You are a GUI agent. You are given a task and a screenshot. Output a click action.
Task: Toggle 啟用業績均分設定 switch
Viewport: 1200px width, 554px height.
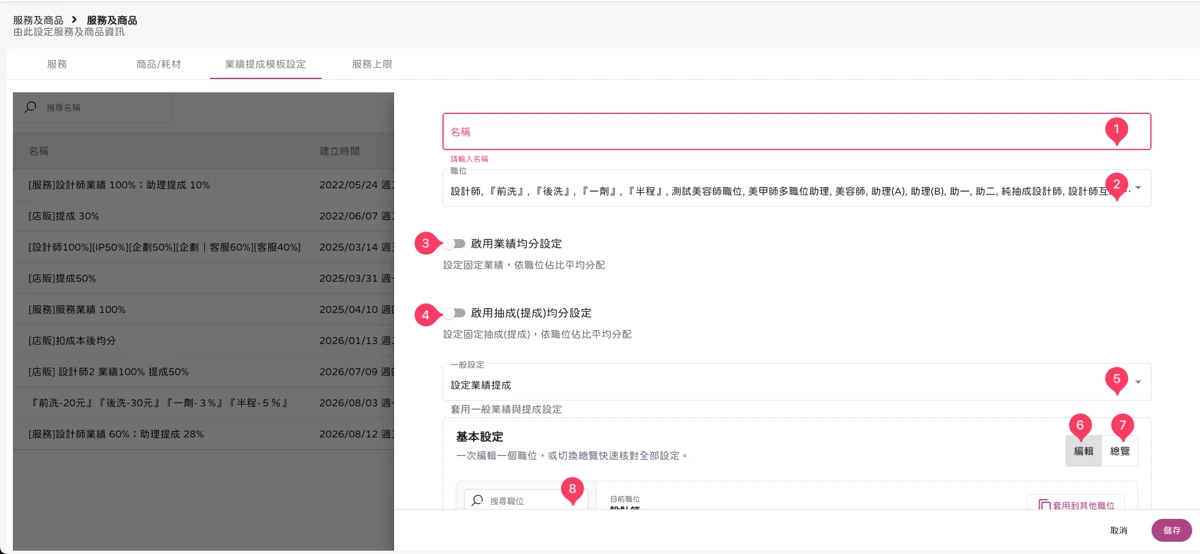point(457,243)
